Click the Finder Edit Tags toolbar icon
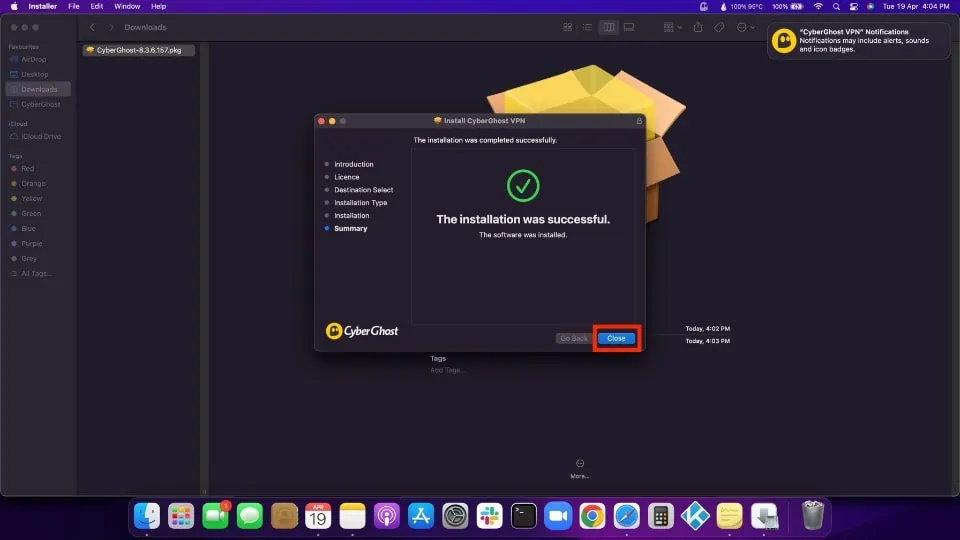The image size is (960, 540). pos(719,28)
